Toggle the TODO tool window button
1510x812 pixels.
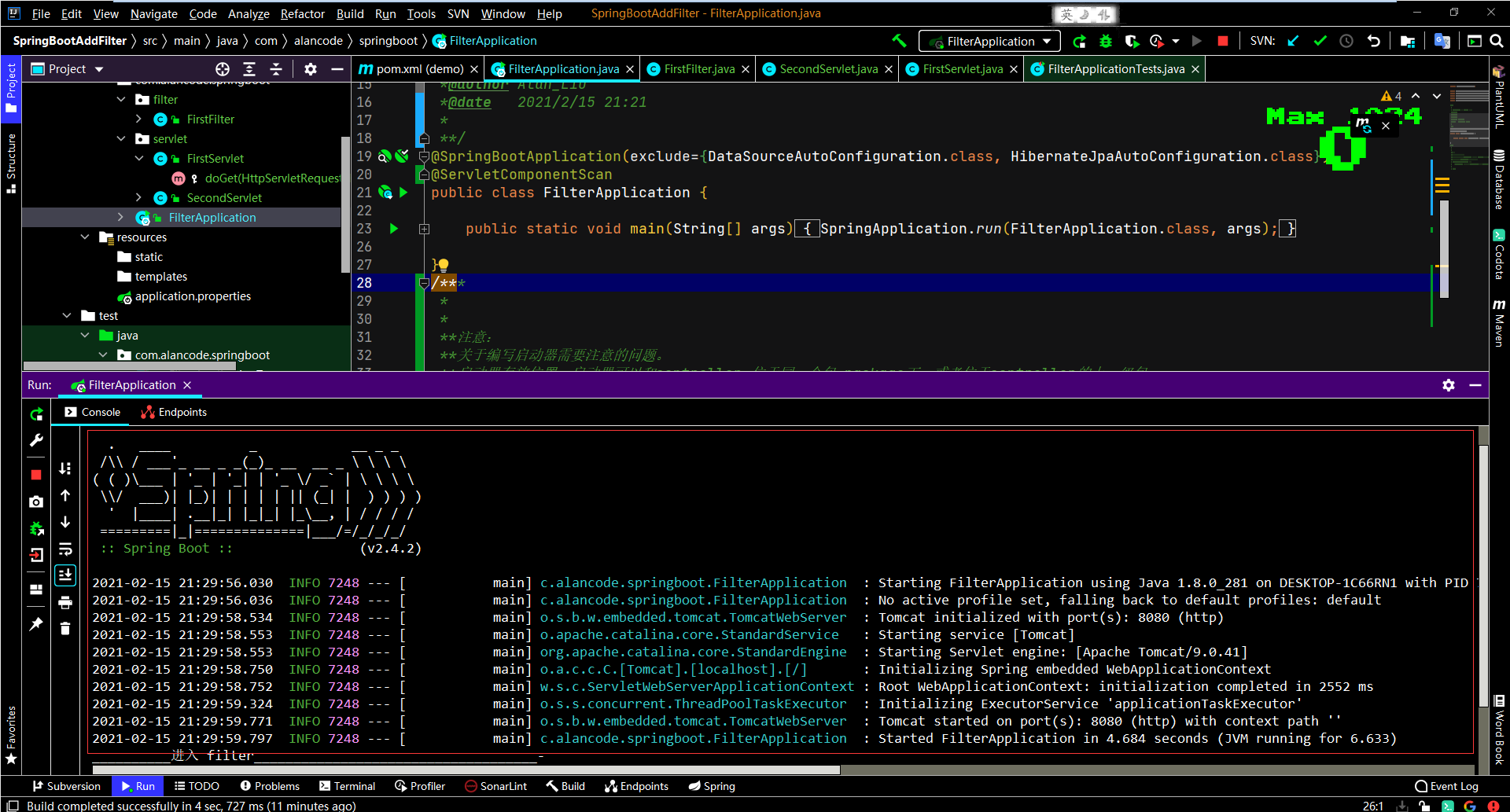(x=197, y=786)
